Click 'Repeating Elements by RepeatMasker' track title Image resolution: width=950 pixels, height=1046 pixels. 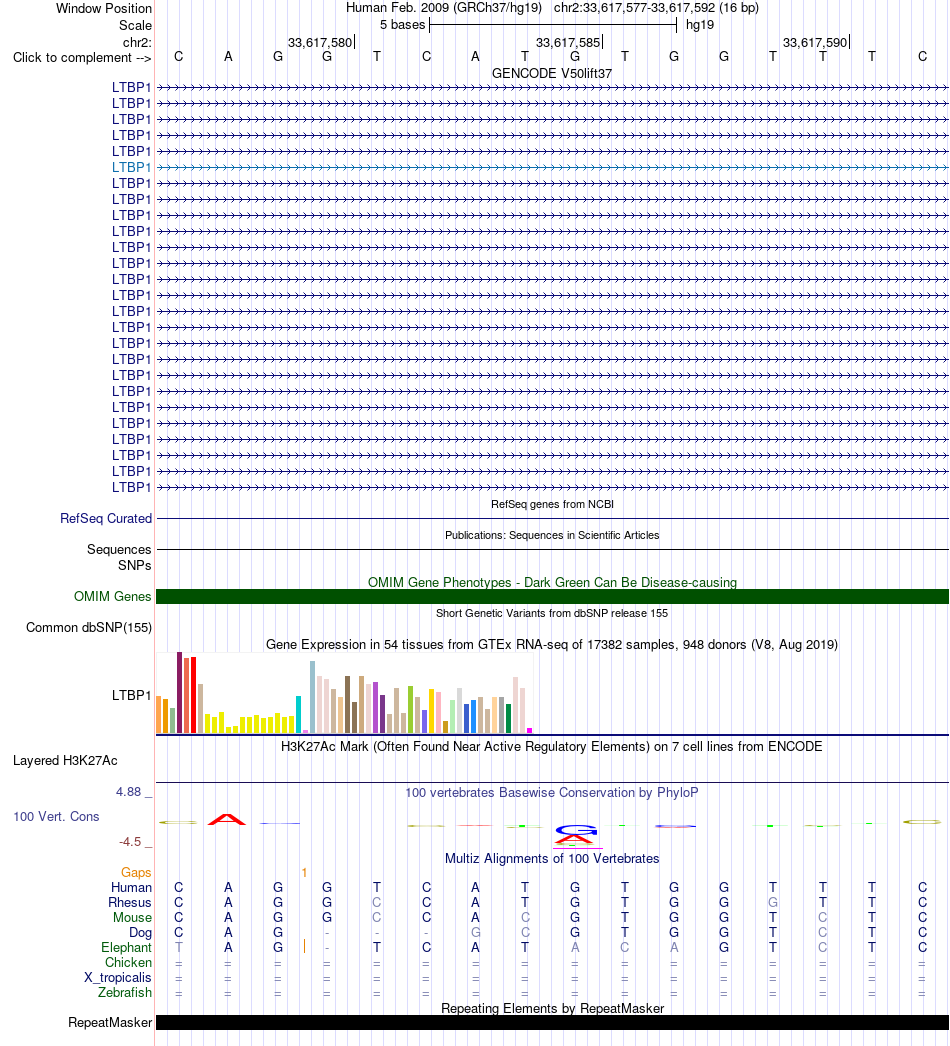[x=552, y=1008]
